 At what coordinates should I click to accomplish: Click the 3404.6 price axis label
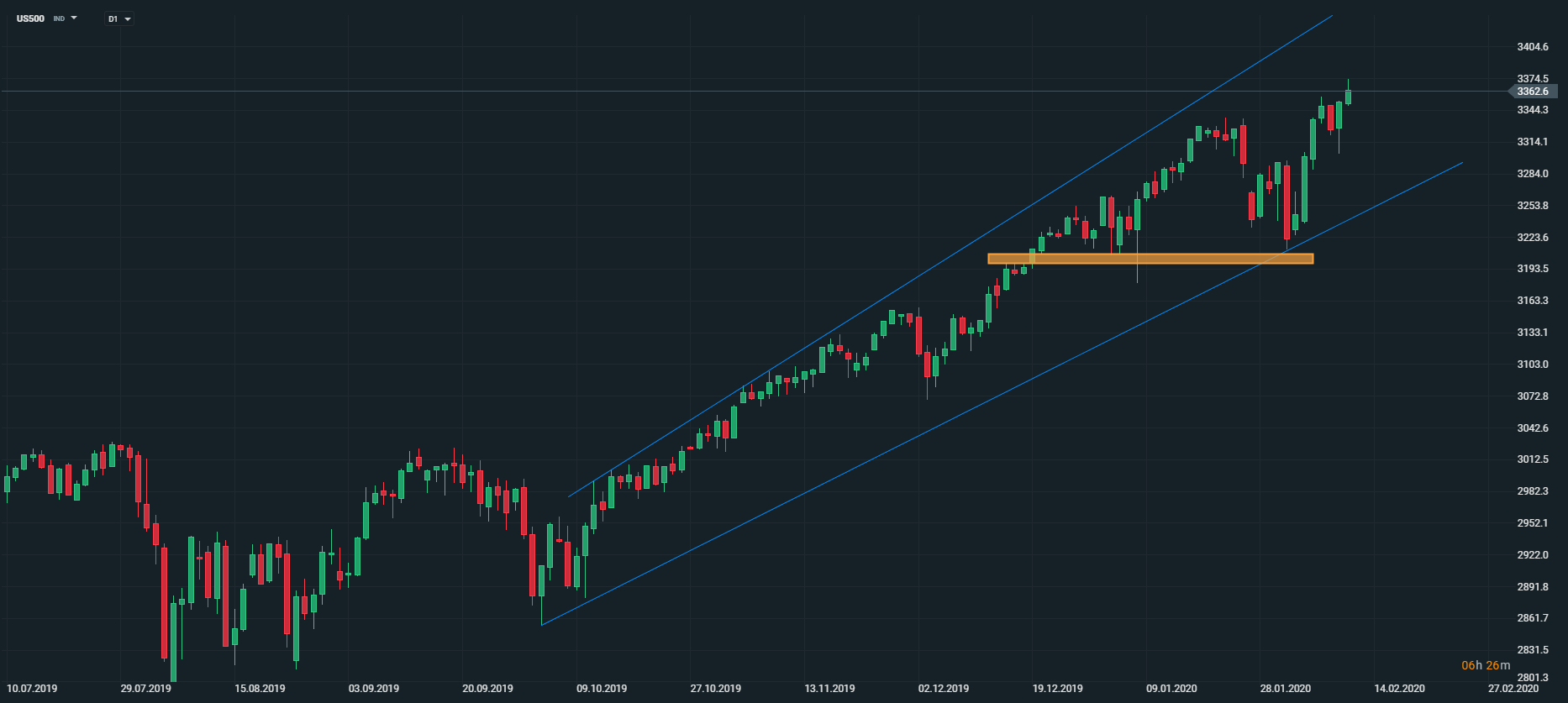[1533, 47]
